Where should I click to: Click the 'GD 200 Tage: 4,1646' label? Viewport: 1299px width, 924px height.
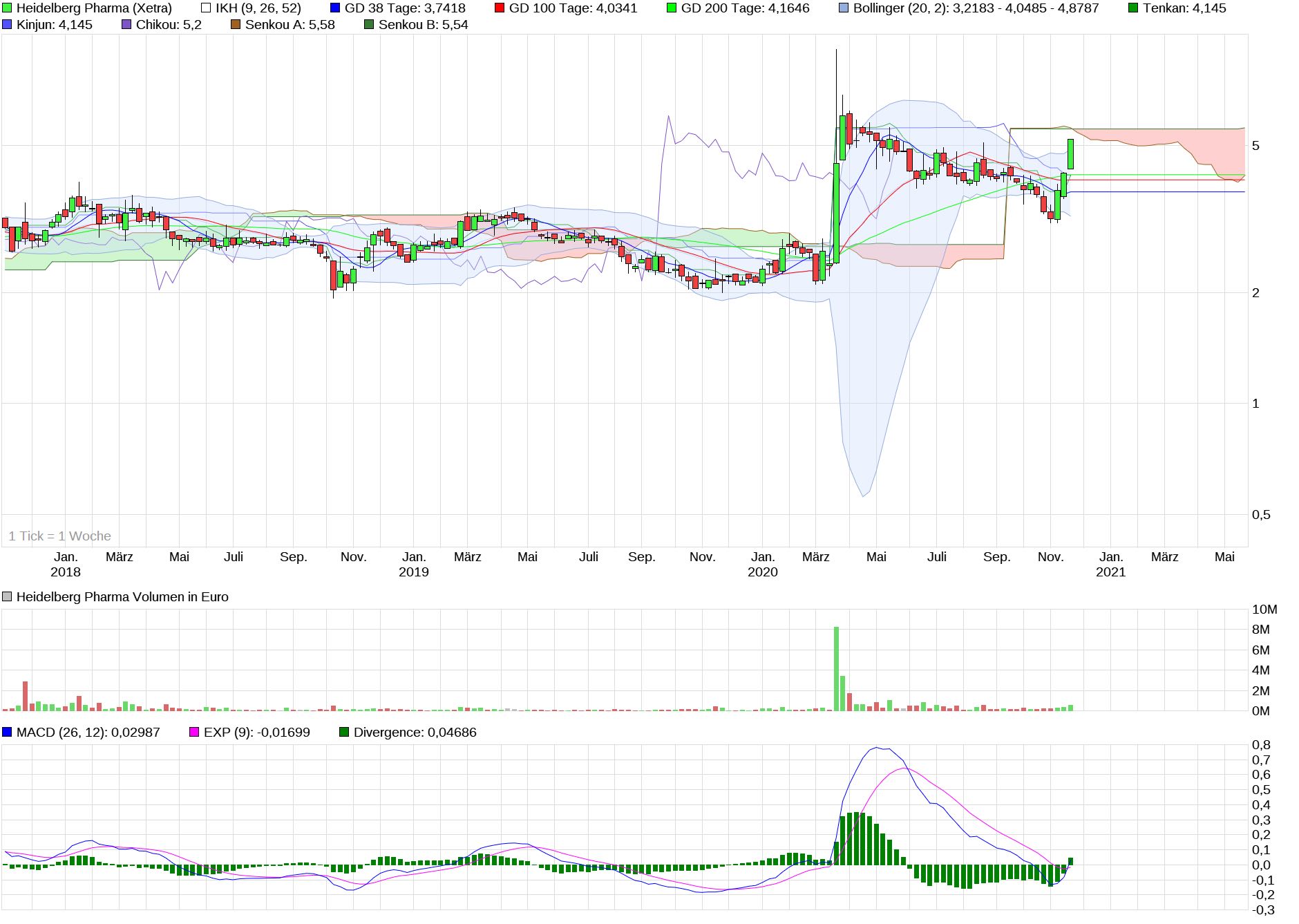[x=745, y=8]
